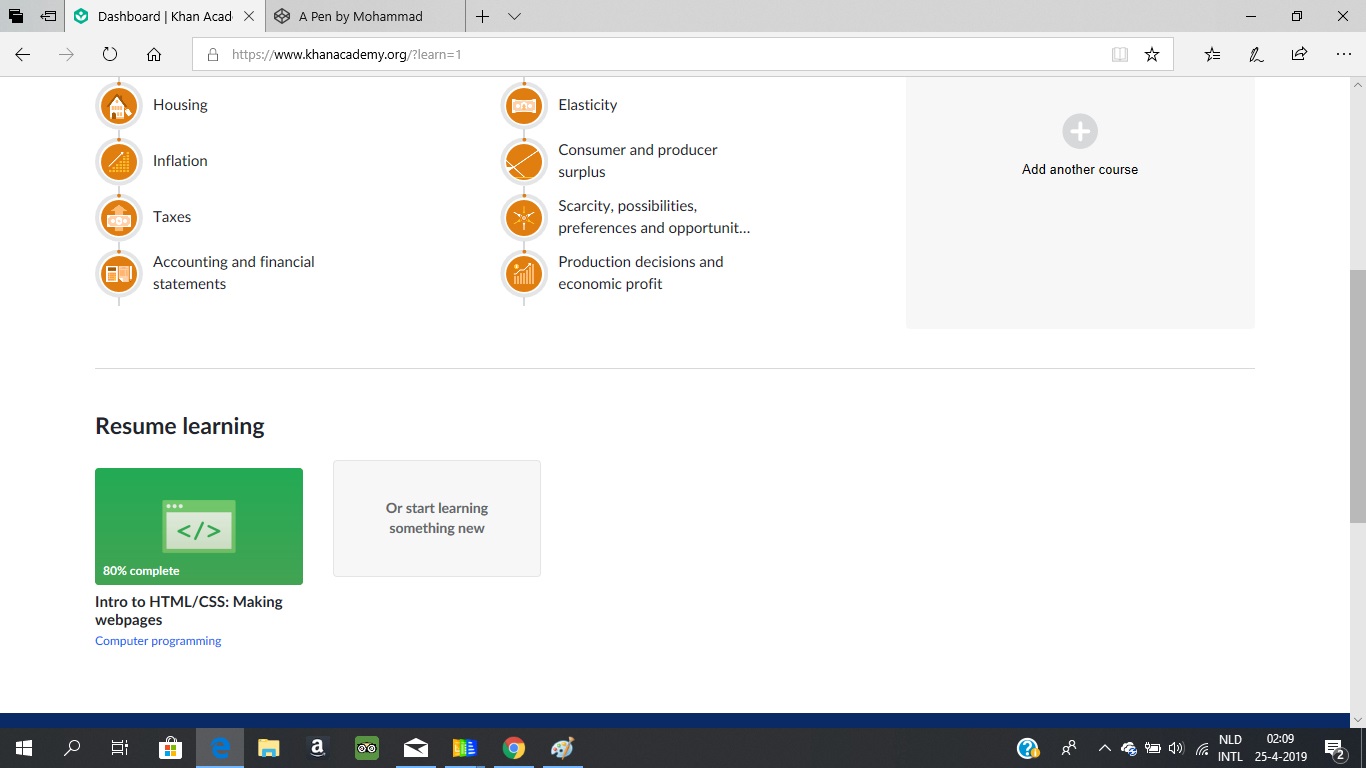The image size is (1366, 768).
Task: Open the favorites hub icon
Action: [x=1212, y=55]
